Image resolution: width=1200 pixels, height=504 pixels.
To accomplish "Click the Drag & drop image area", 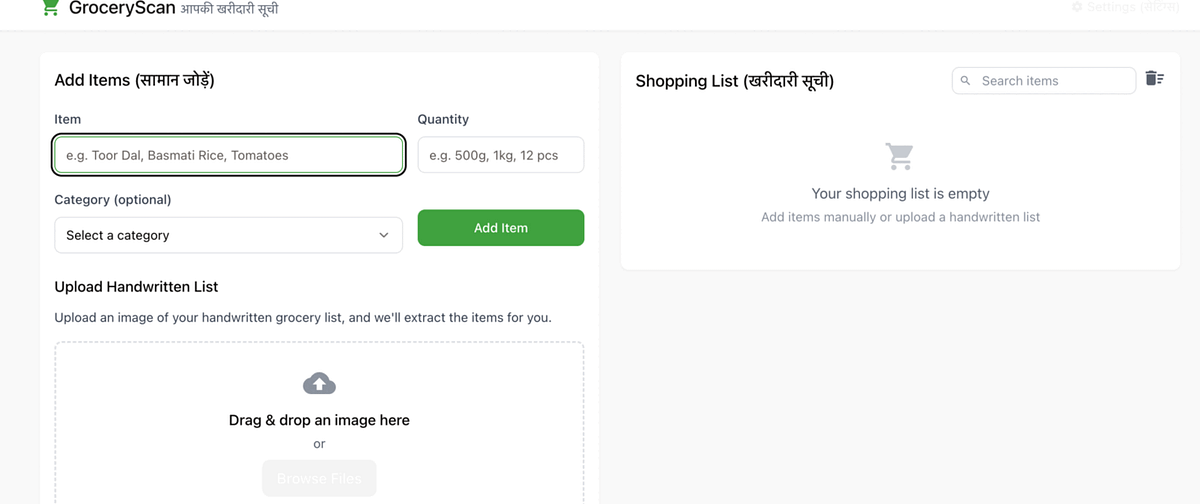I will click(x=319, y=423).
